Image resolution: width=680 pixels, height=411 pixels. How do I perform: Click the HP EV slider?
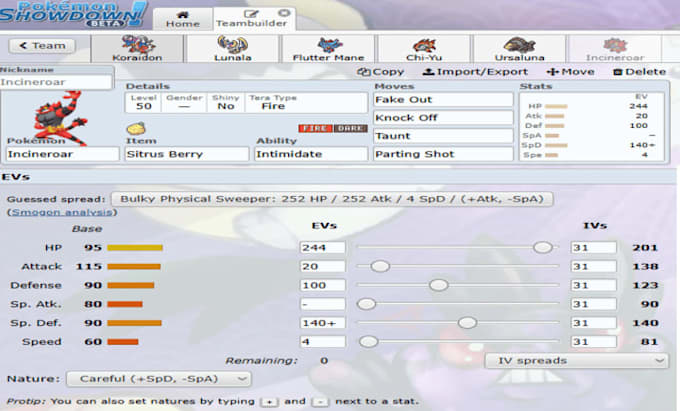pos(458,248)
